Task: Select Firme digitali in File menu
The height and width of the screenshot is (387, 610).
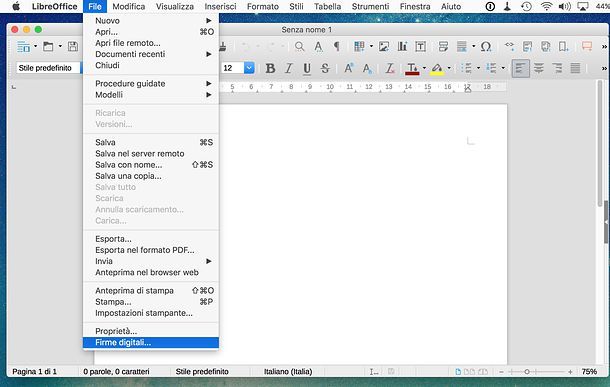Action: tap(151, 343)
